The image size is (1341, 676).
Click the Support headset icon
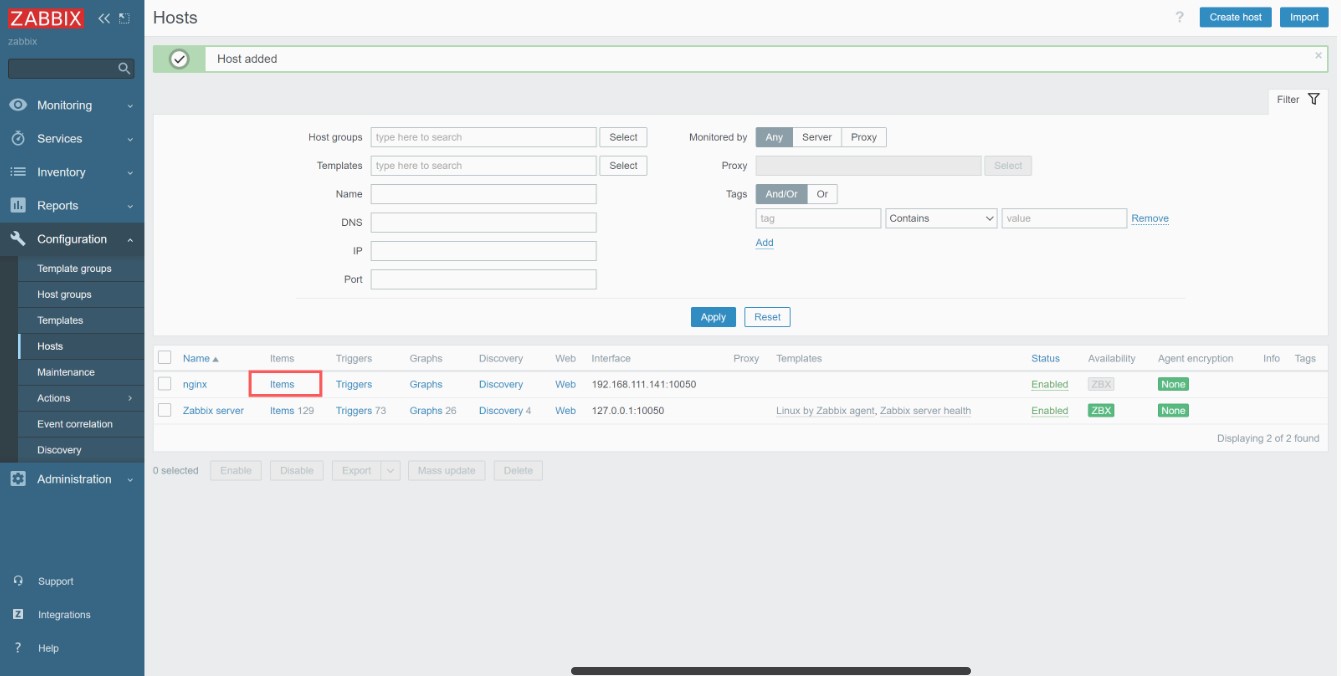coord(18,581)
